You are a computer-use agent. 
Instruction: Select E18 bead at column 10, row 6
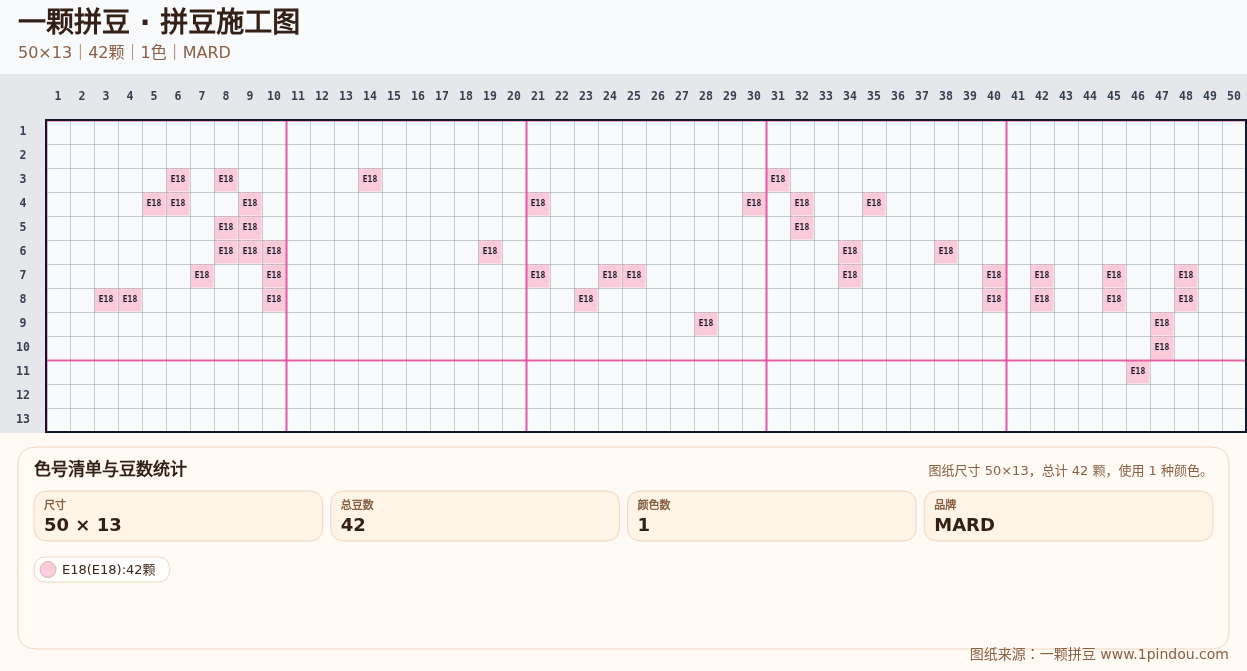274,252
